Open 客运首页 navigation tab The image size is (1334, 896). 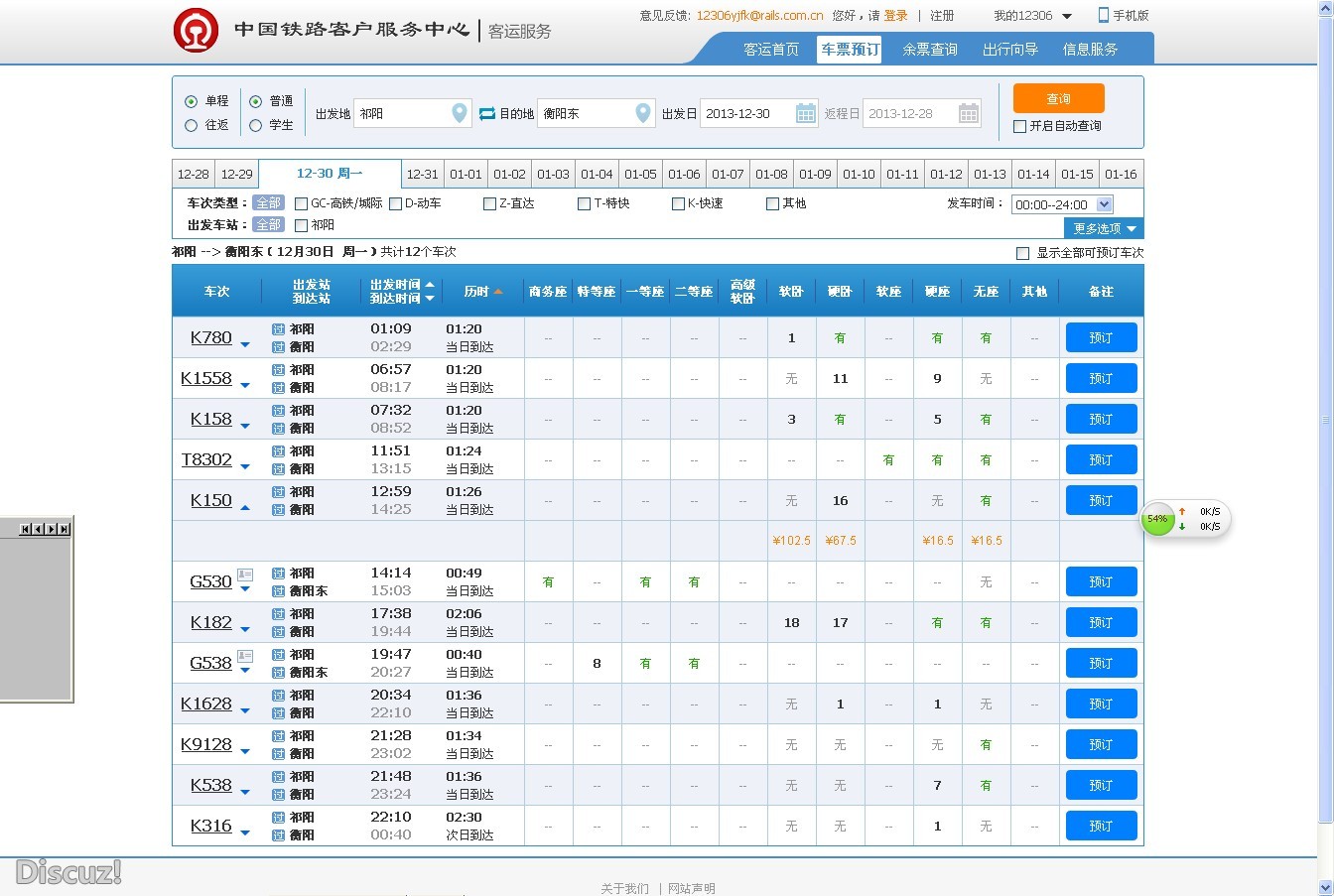pyautogui.click(x=771, y=50)
